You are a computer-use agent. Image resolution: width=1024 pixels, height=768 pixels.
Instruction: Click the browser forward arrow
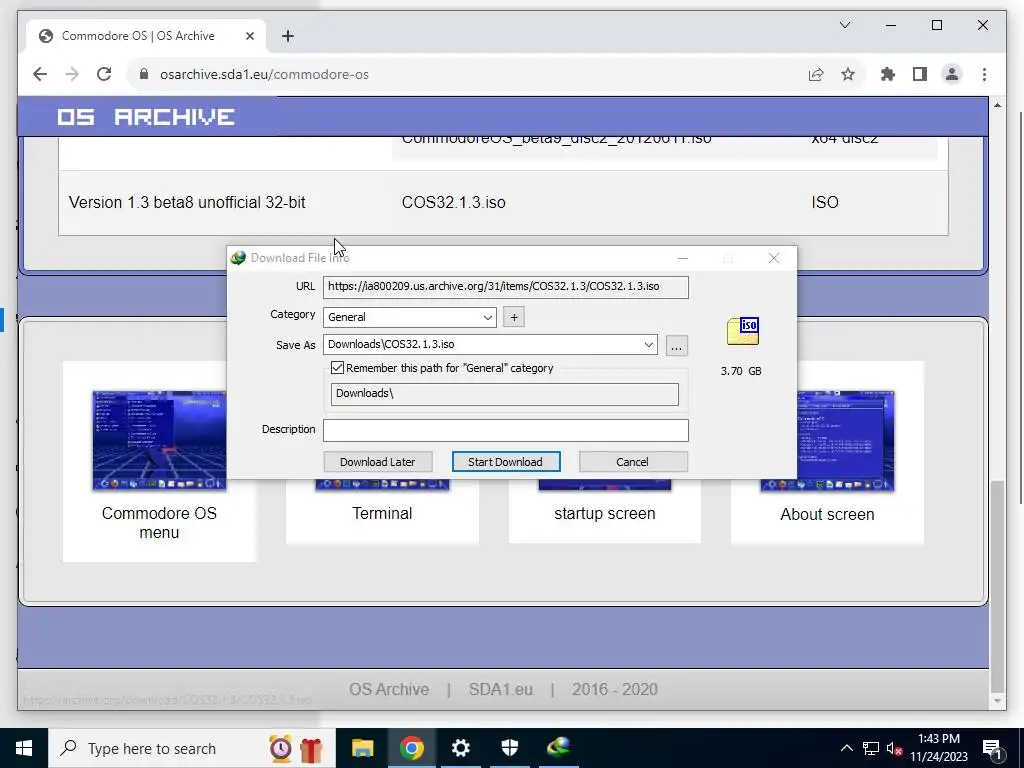click(72, 74)
